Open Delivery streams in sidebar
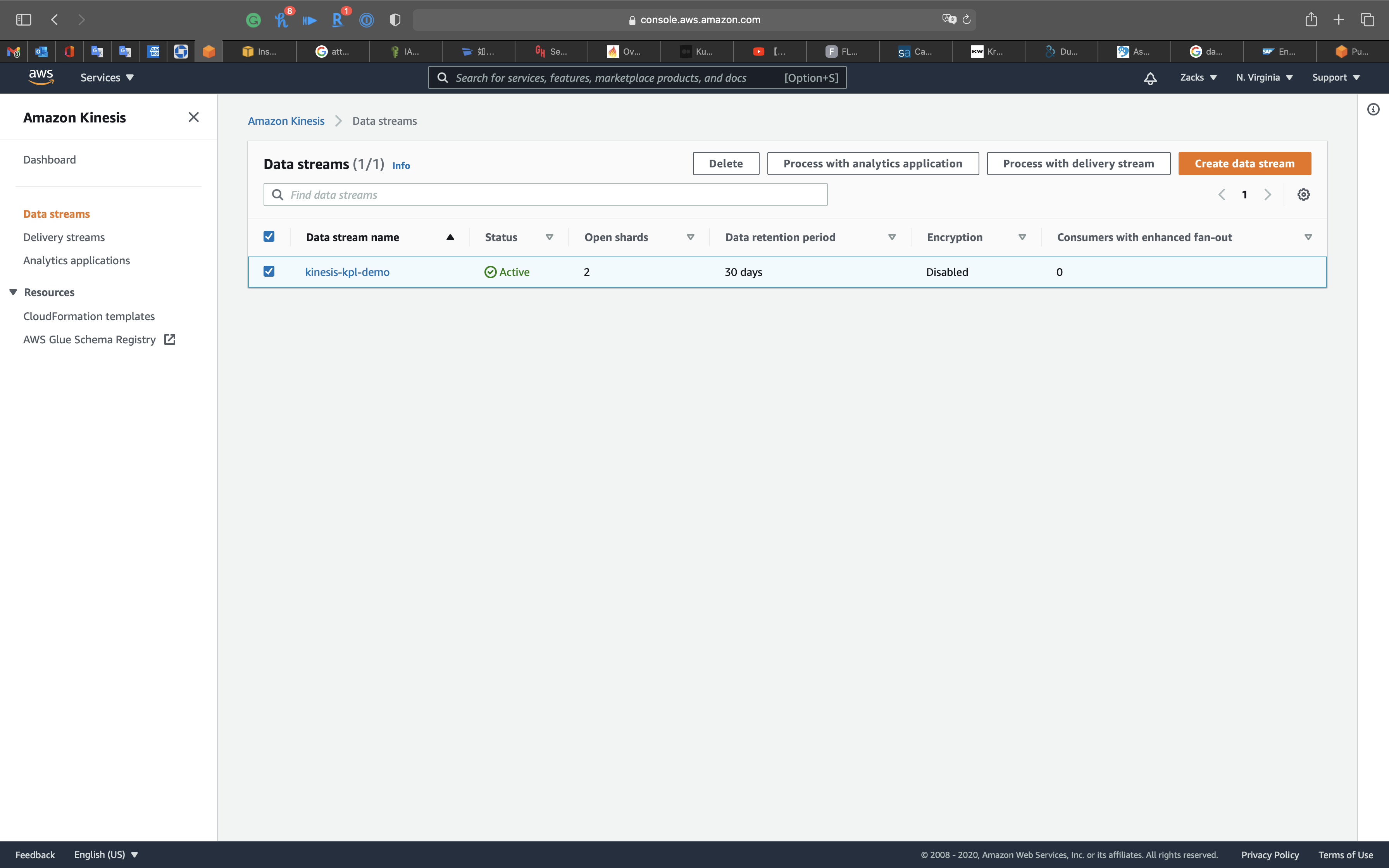 [x=64, y=237]
